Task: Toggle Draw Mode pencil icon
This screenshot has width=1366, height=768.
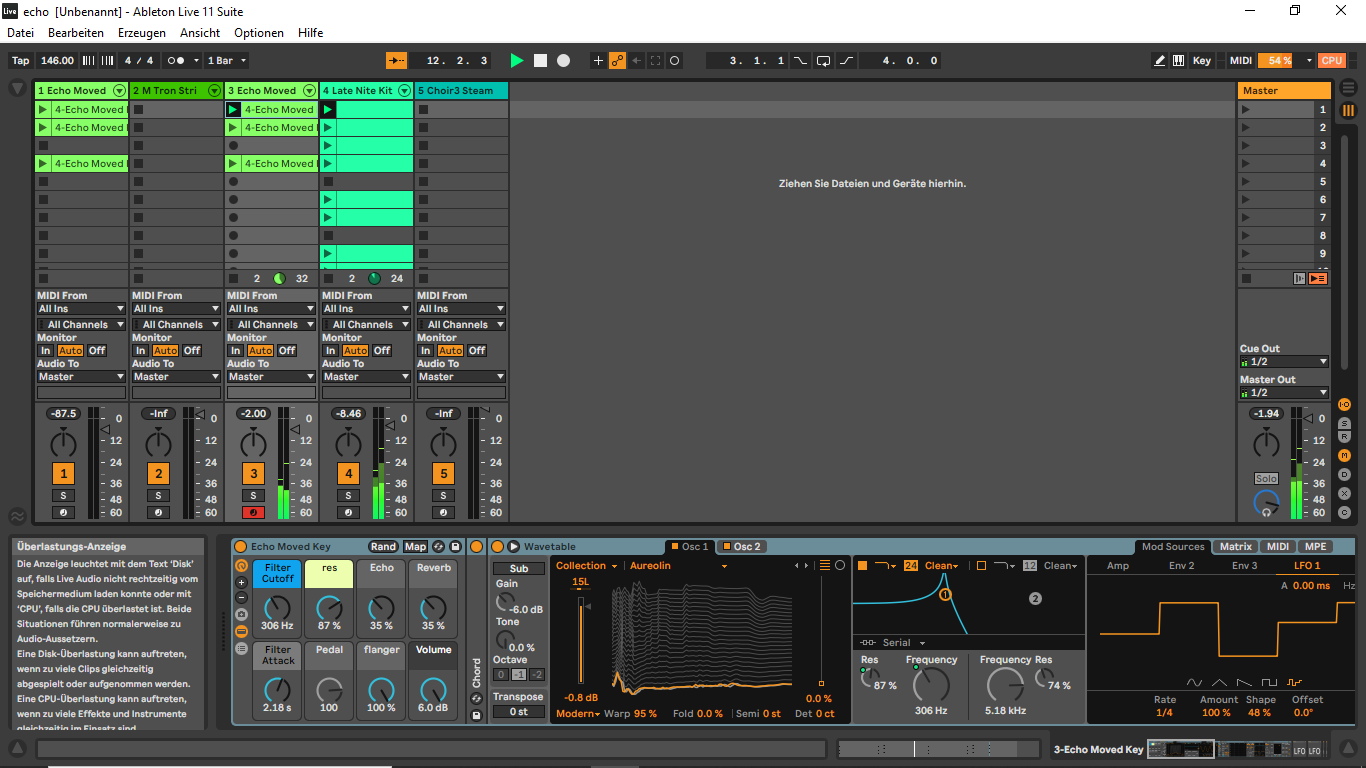Action: coord(1159,60)
